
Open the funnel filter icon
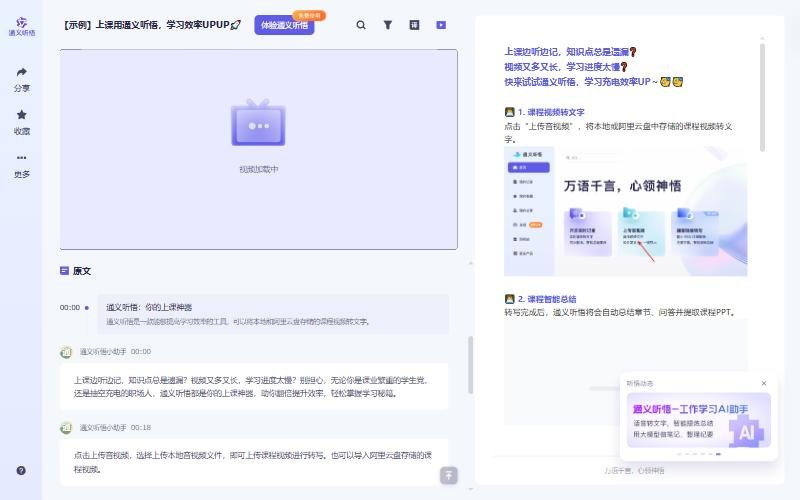click(x=388, y=25)
